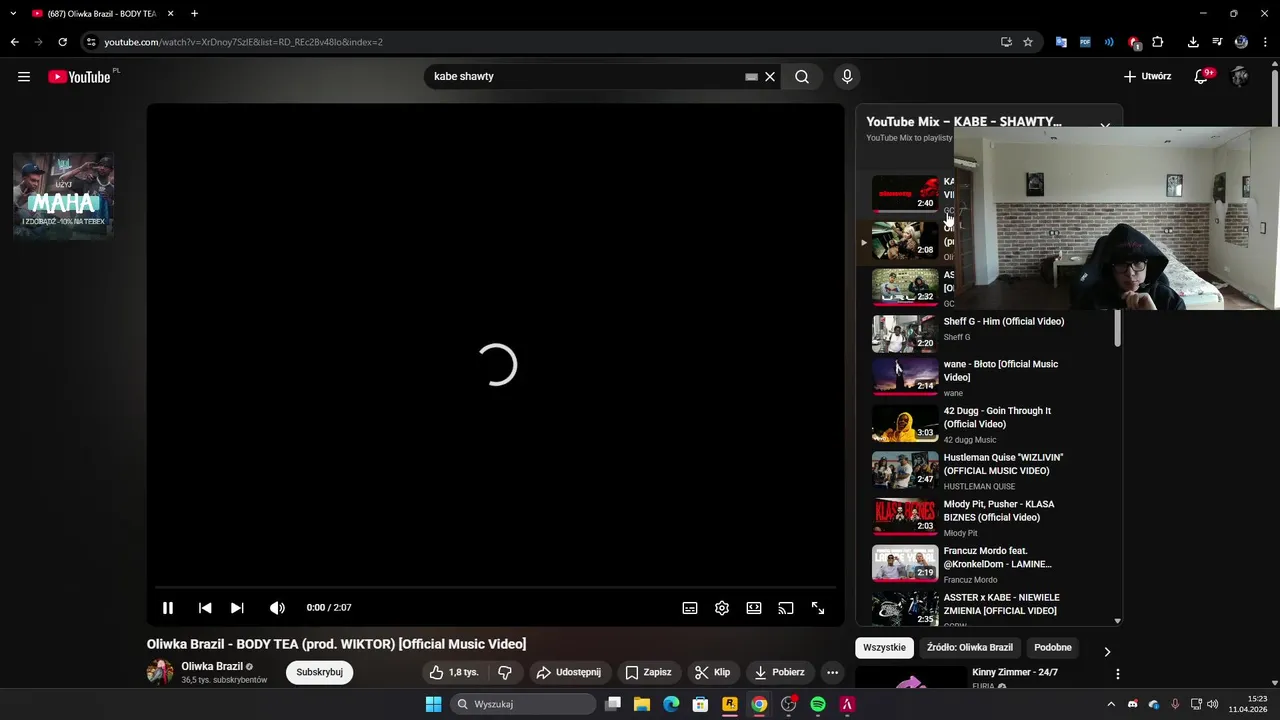
Task: Open the Oliwka Brazil channel name link
Action: click(x=212, y=667)
